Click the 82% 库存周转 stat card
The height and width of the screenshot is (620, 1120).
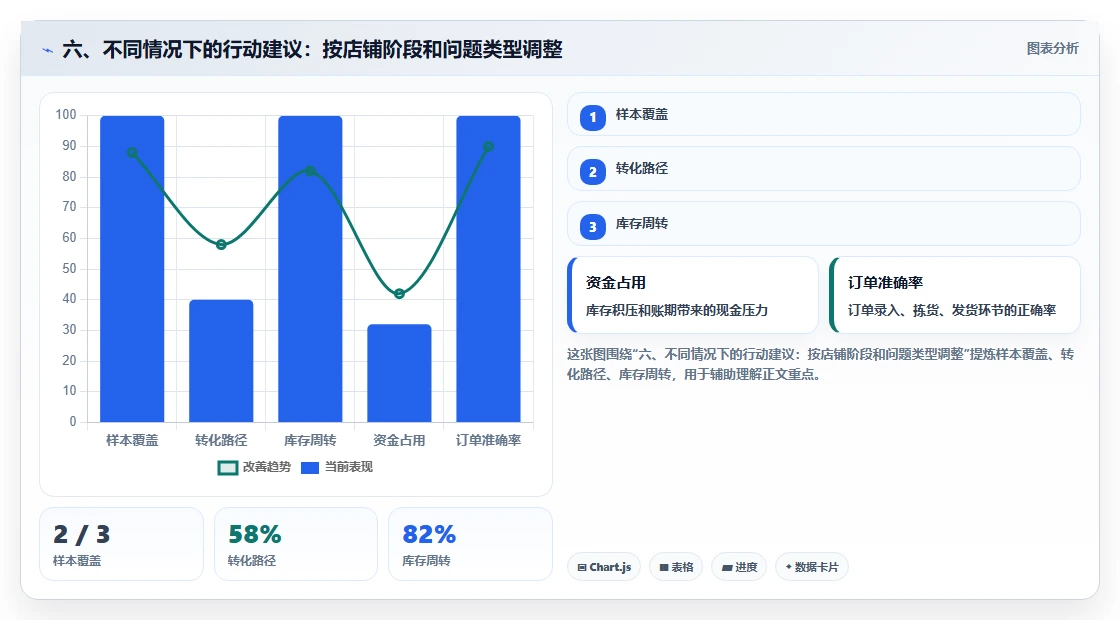pyautogui.click(x=470, y=544)
